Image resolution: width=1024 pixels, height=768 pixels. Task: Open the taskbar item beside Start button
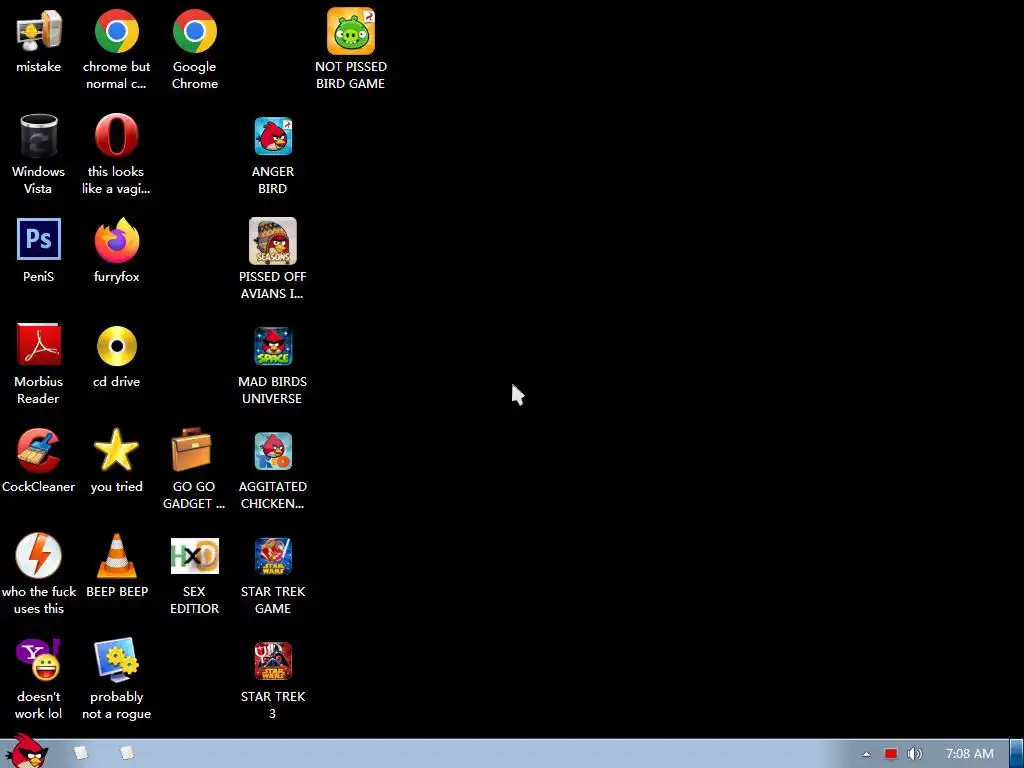(81, 753)
